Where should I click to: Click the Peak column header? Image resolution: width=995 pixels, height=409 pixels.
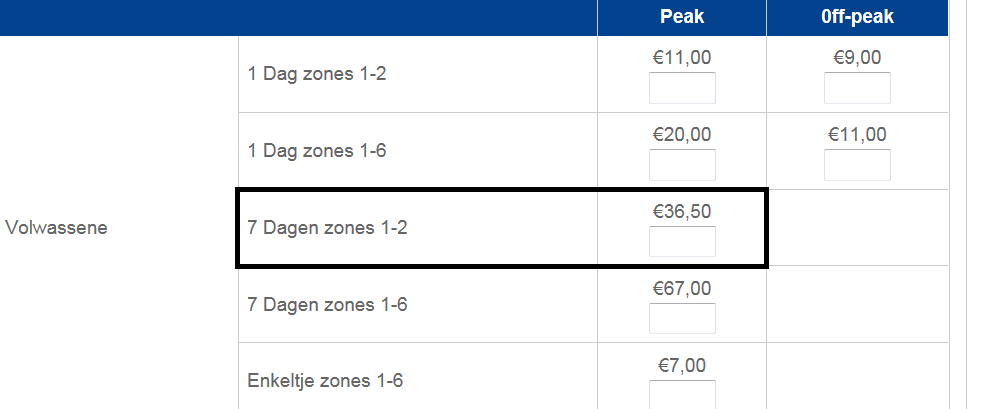tap(682, 16)
